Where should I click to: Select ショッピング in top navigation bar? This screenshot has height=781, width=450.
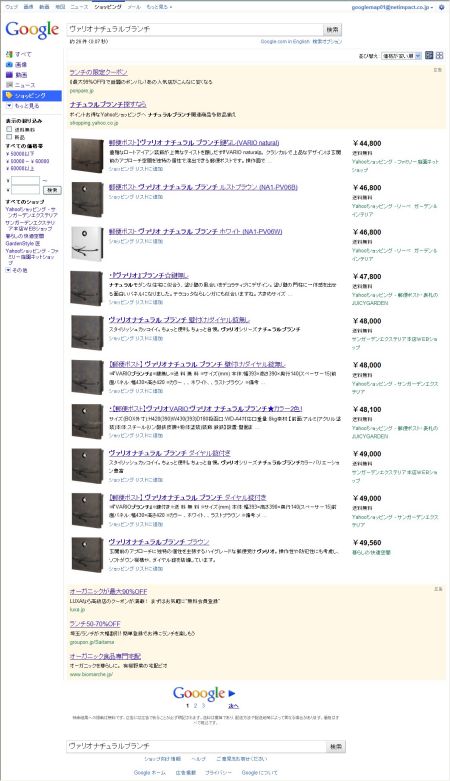tap(108, 7)
